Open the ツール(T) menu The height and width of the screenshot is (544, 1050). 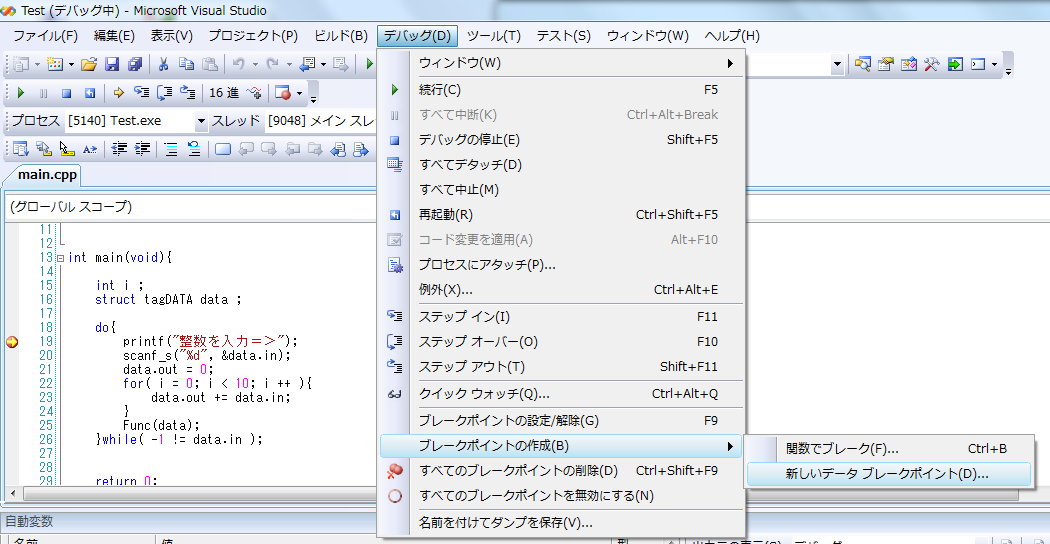click(494, 36)
